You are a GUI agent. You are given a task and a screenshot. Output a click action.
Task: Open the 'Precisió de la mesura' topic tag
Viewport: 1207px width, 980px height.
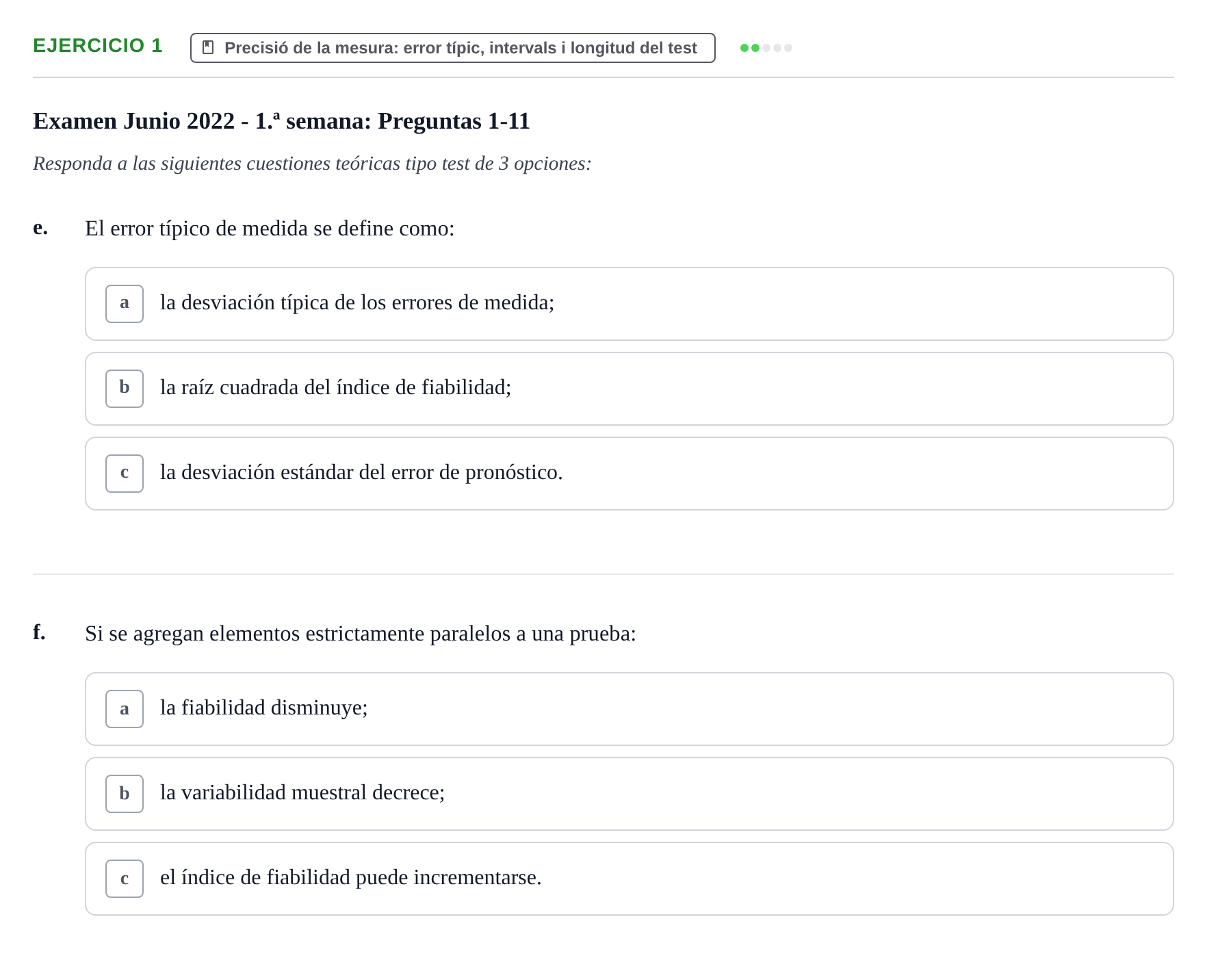(453, 48)
